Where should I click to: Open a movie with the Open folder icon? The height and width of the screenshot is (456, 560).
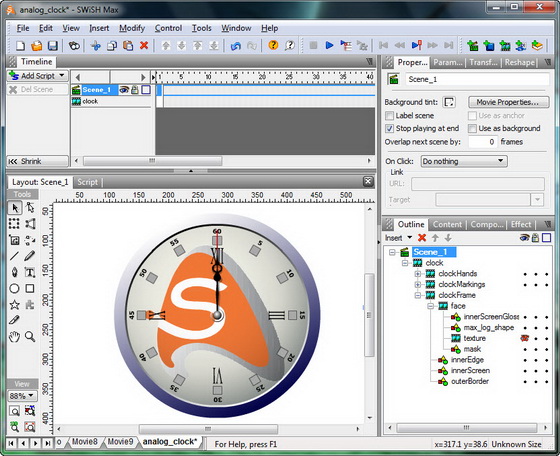point(36,46)
